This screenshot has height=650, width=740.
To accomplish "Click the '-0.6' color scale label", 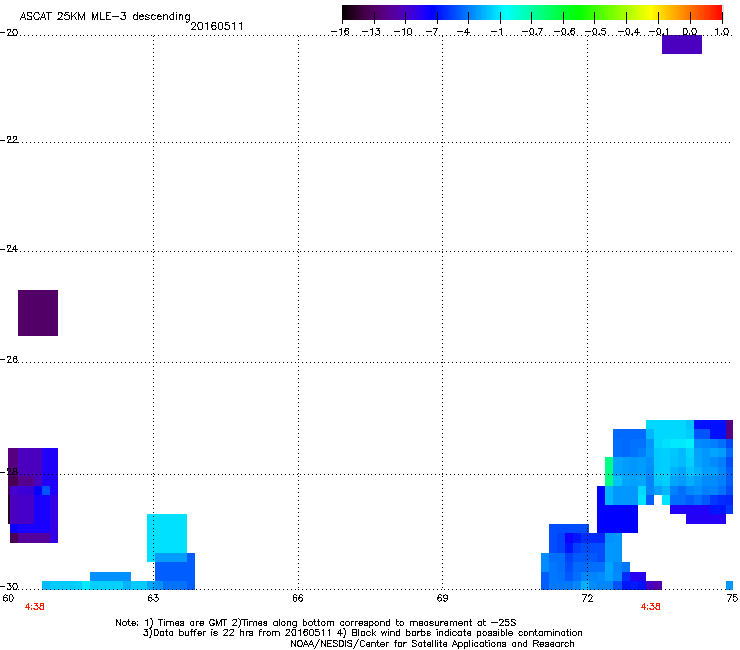I will pos(564,32).
